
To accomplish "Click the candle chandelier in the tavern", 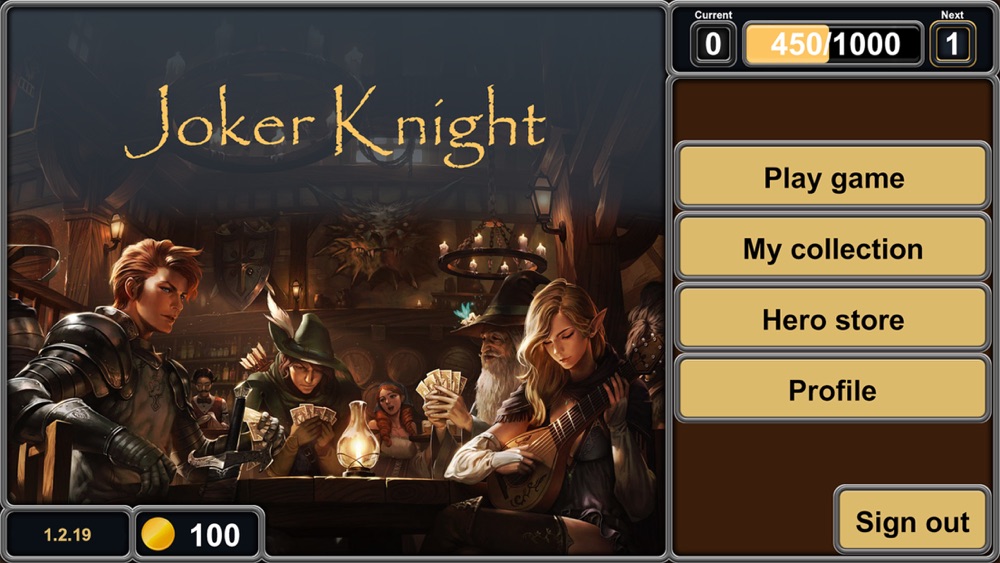I will point(492,252).
